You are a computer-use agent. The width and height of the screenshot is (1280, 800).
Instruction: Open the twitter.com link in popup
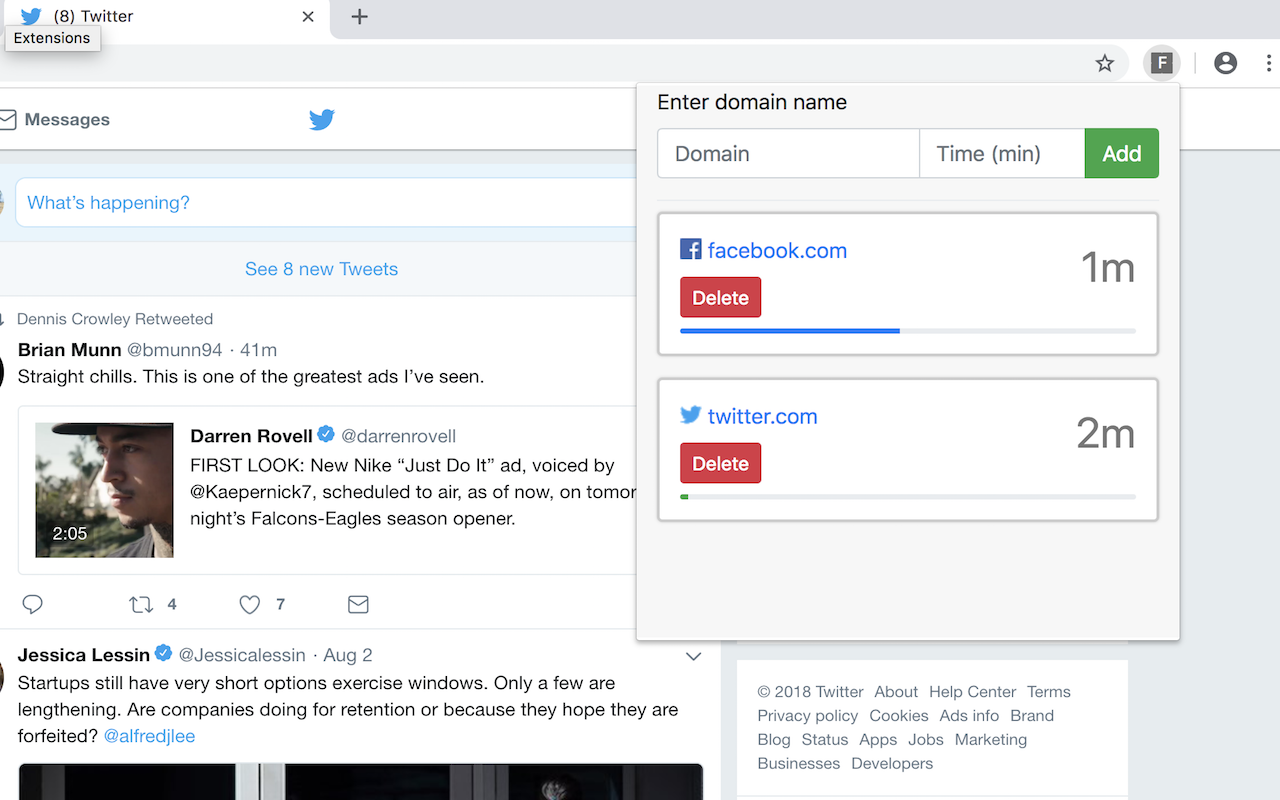(762, 416)
